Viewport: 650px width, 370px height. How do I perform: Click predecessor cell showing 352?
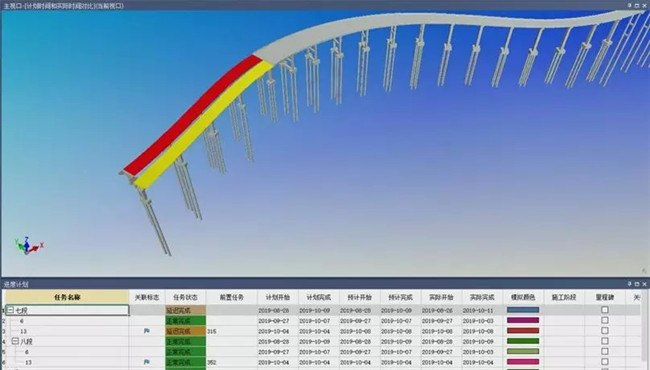click(232, 362)
